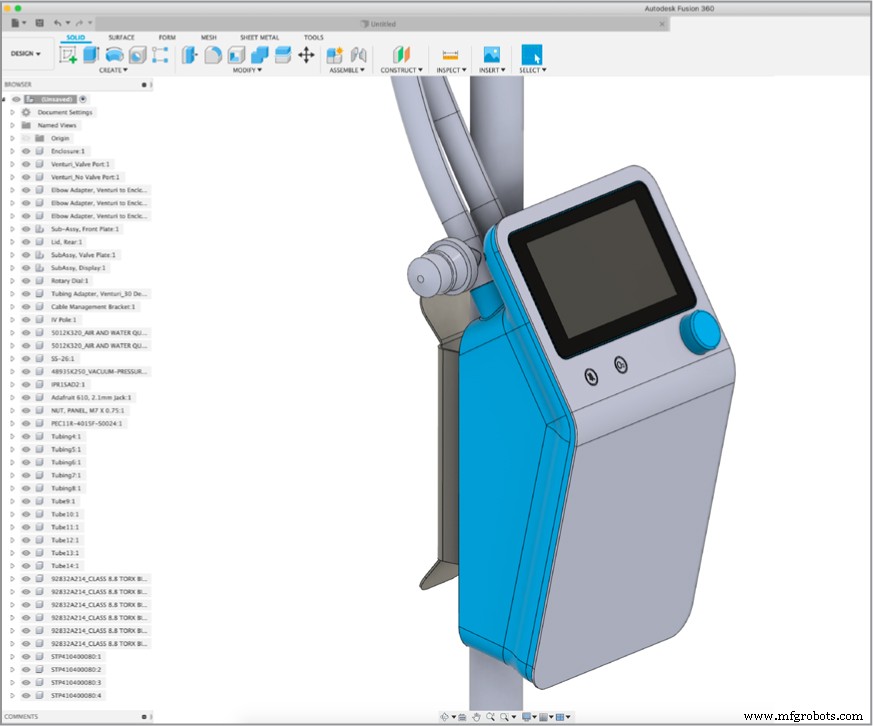Switch to the Sheet Metal tab
The image size is (873, 726).
pyautogui.click(x=259, y=37)
